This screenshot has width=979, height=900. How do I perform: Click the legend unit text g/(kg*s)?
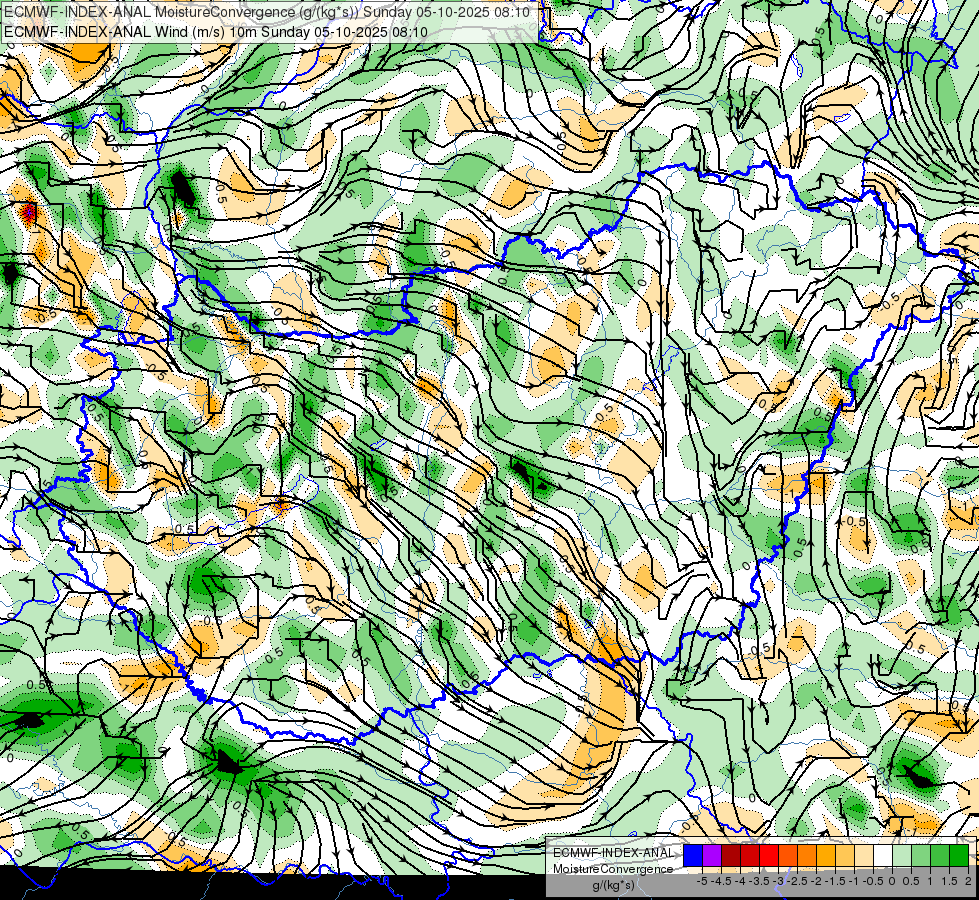pos(613,886)
